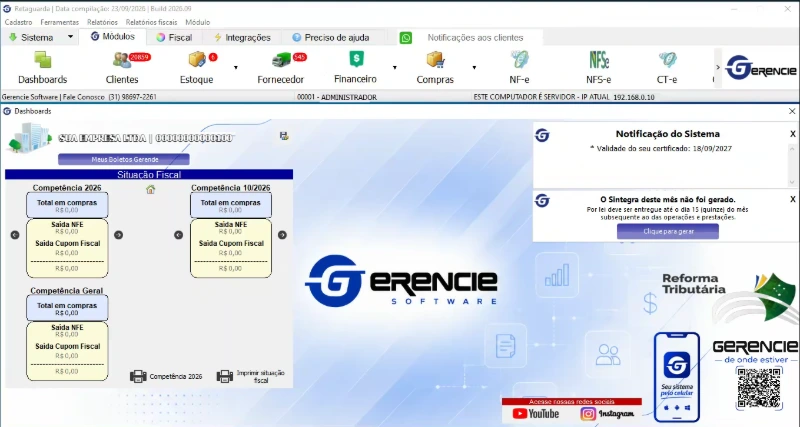
Task: Switch to the Integrações tab
Action: [x=242, y=37]
